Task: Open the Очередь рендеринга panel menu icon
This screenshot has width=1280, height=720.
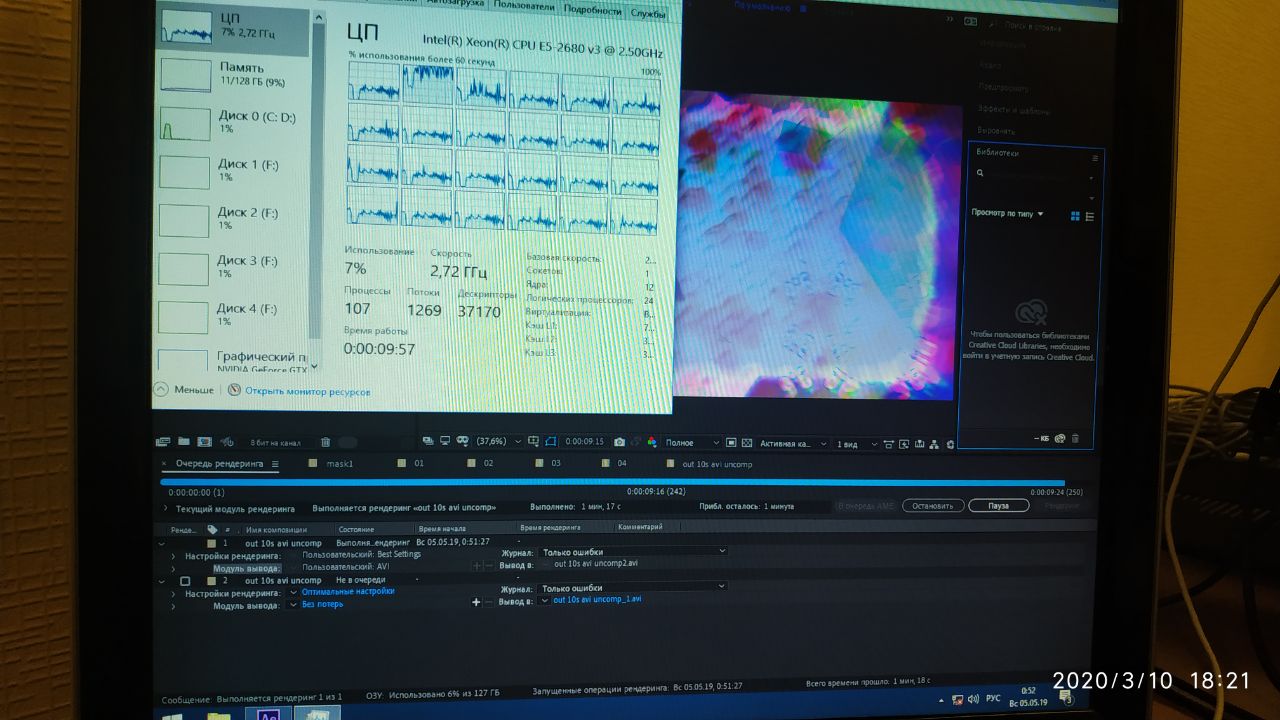Action: (x=275, y=464)
